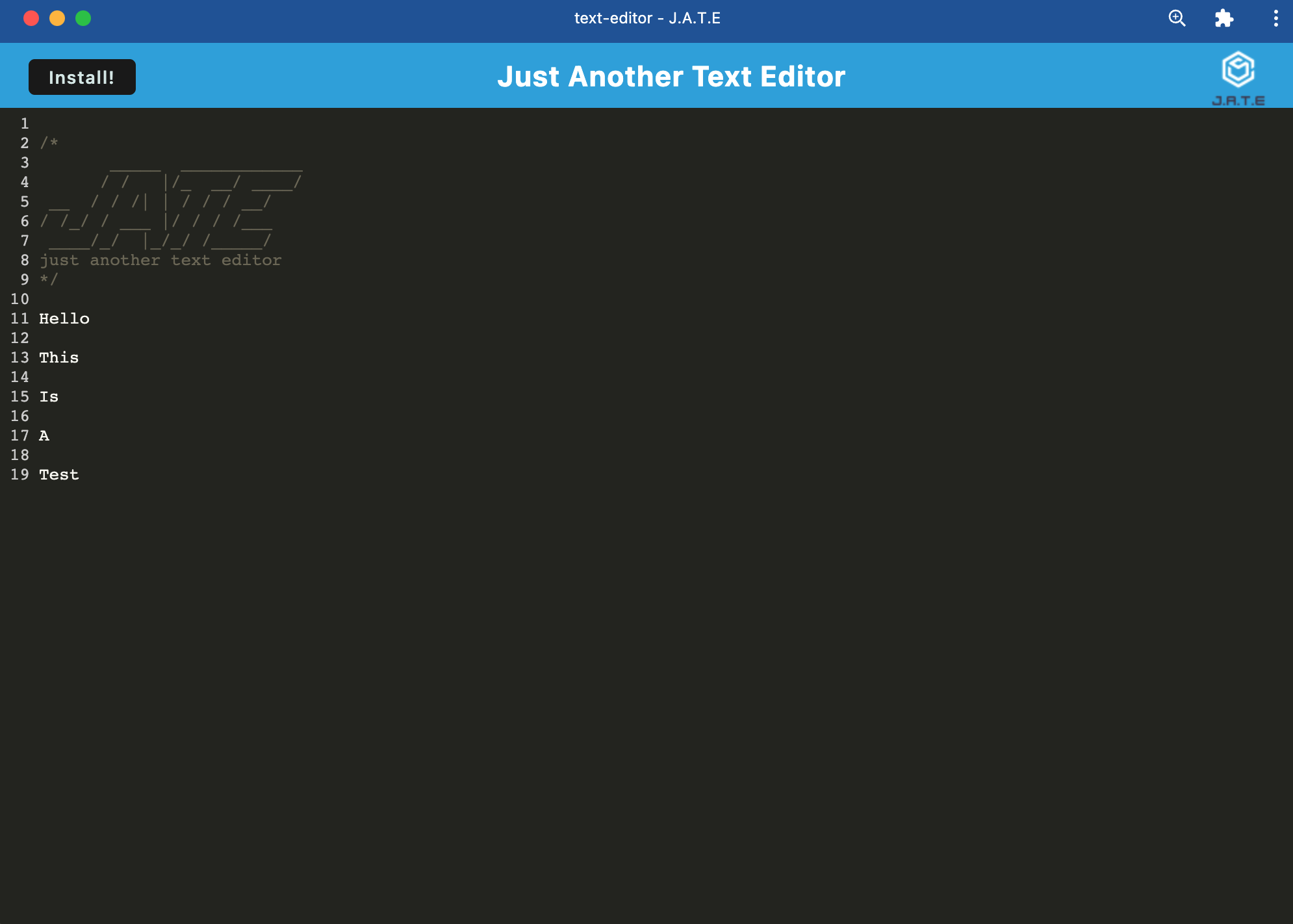Click the comment closing */ on line 9
This screenshot has height=924, width=1293.
[49, 279]
